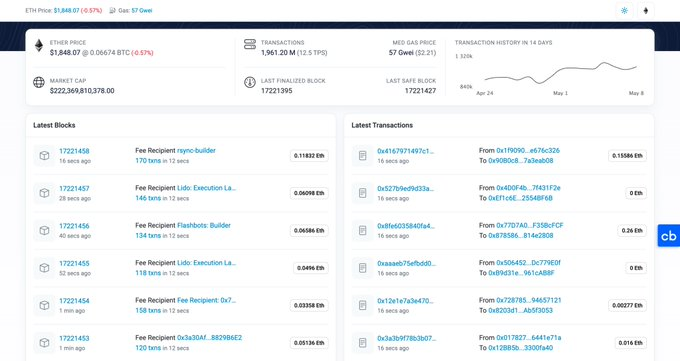View the 158 txns link
The width and height of the screenshot is (680, 361).
(x=148, y=310)
